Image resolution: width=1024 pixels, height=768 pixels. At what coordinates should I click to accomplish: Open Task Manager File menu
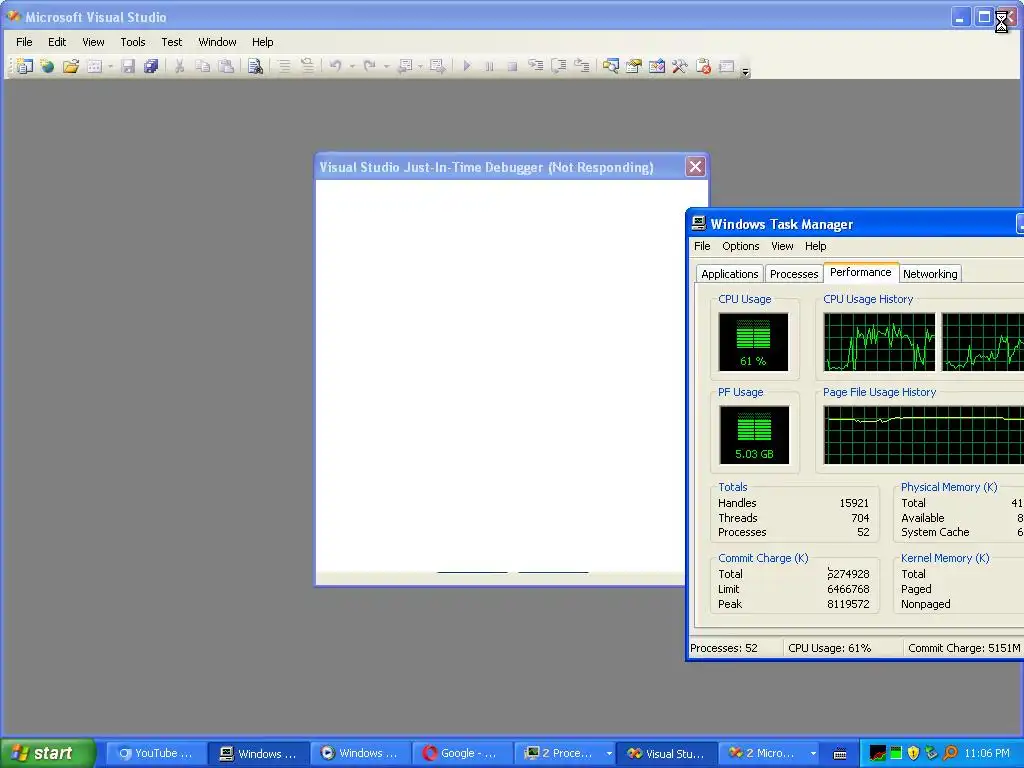coord(702,246)
